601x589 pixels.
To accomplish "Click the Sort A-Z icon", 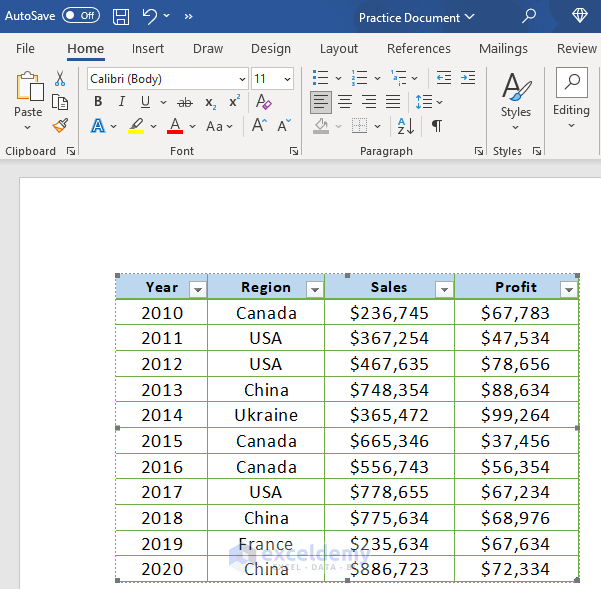I will click(x=406, y=126).
